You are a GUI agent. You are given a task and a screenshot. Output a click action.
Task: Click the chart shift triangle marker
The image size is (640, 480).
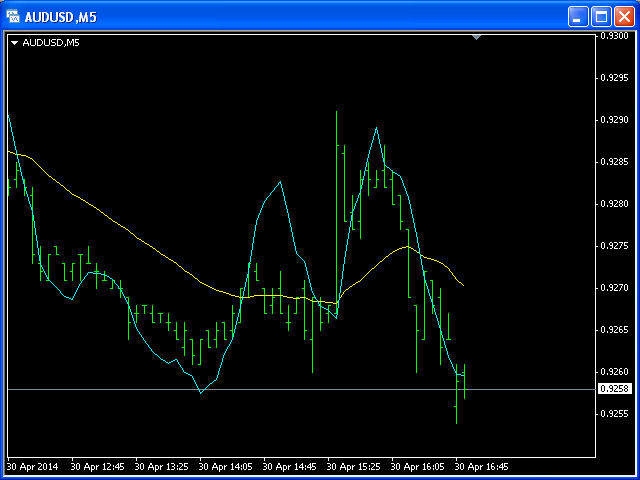[476, 38]
